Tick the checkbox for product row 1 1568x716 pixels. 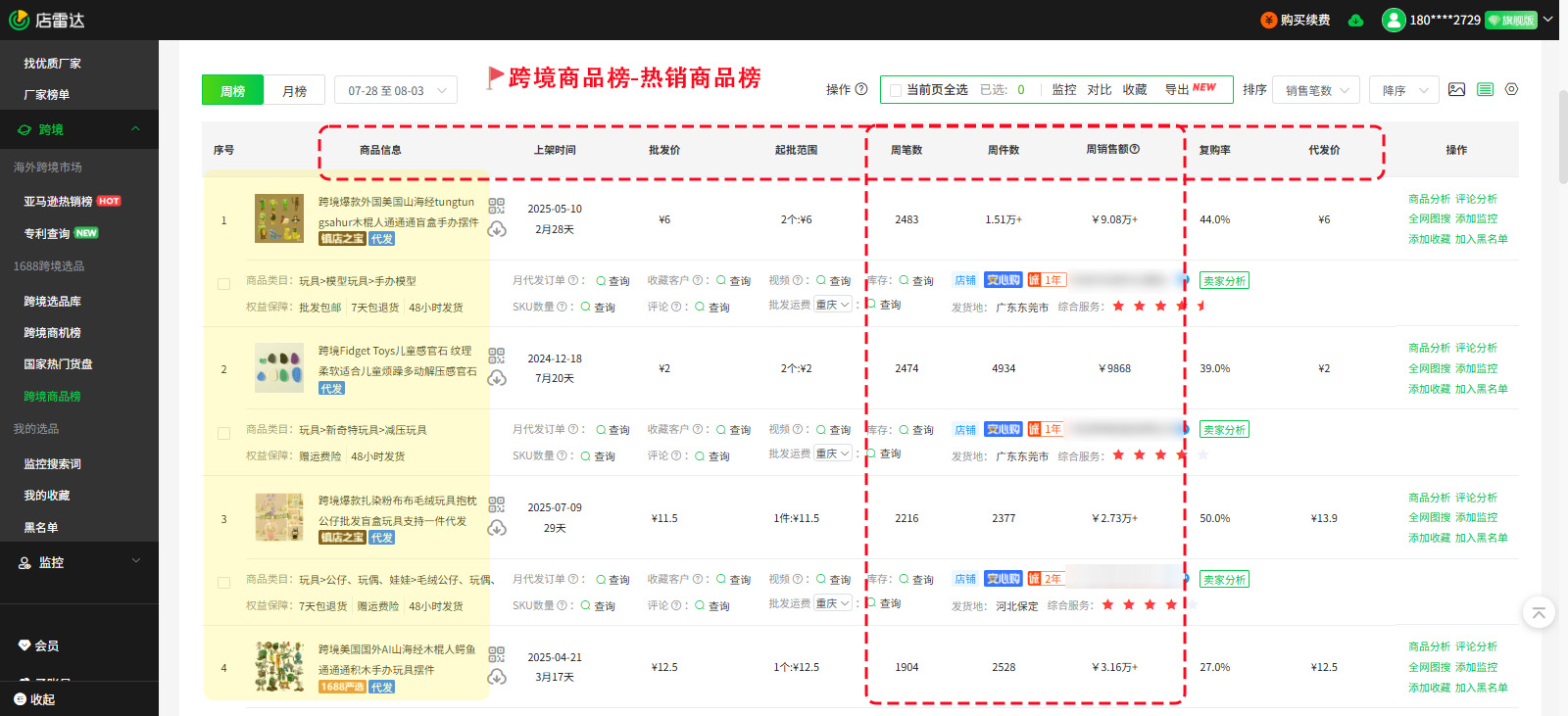click(223, 284)
